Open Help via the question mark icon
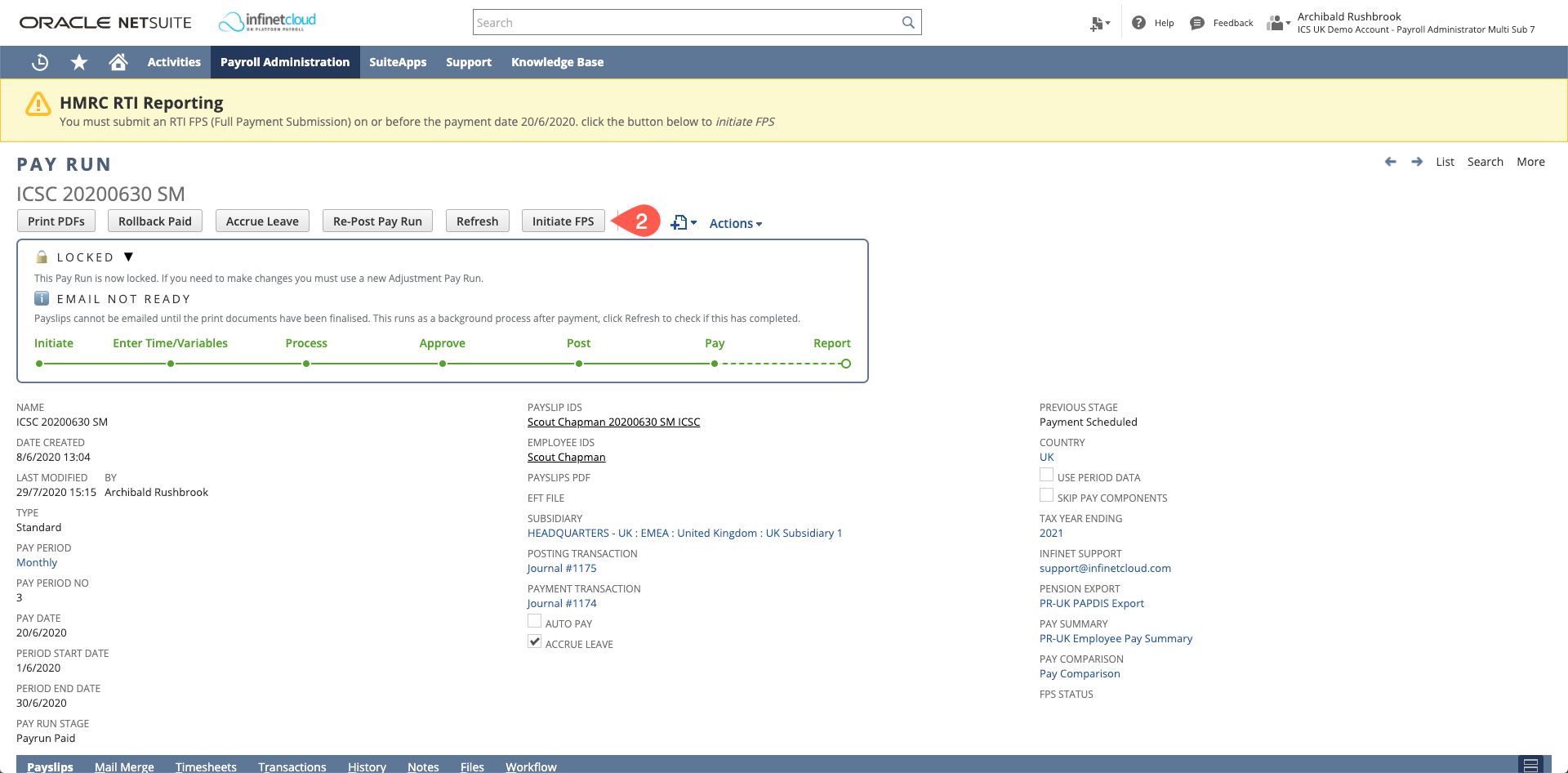 click(x=1140, y=22)
